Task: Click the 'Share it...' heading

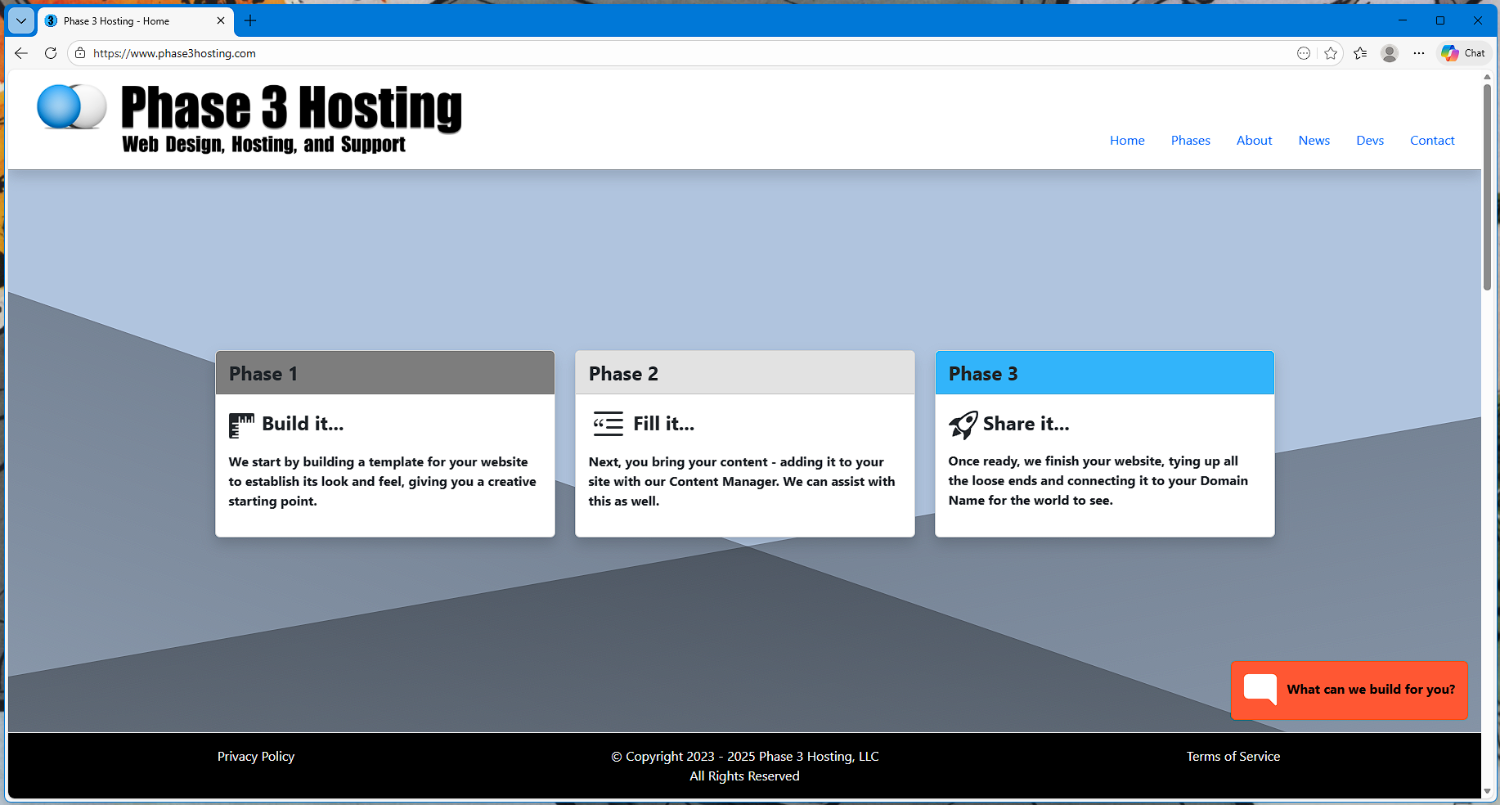Action: pyautogui.click(x=1026, y=424)
